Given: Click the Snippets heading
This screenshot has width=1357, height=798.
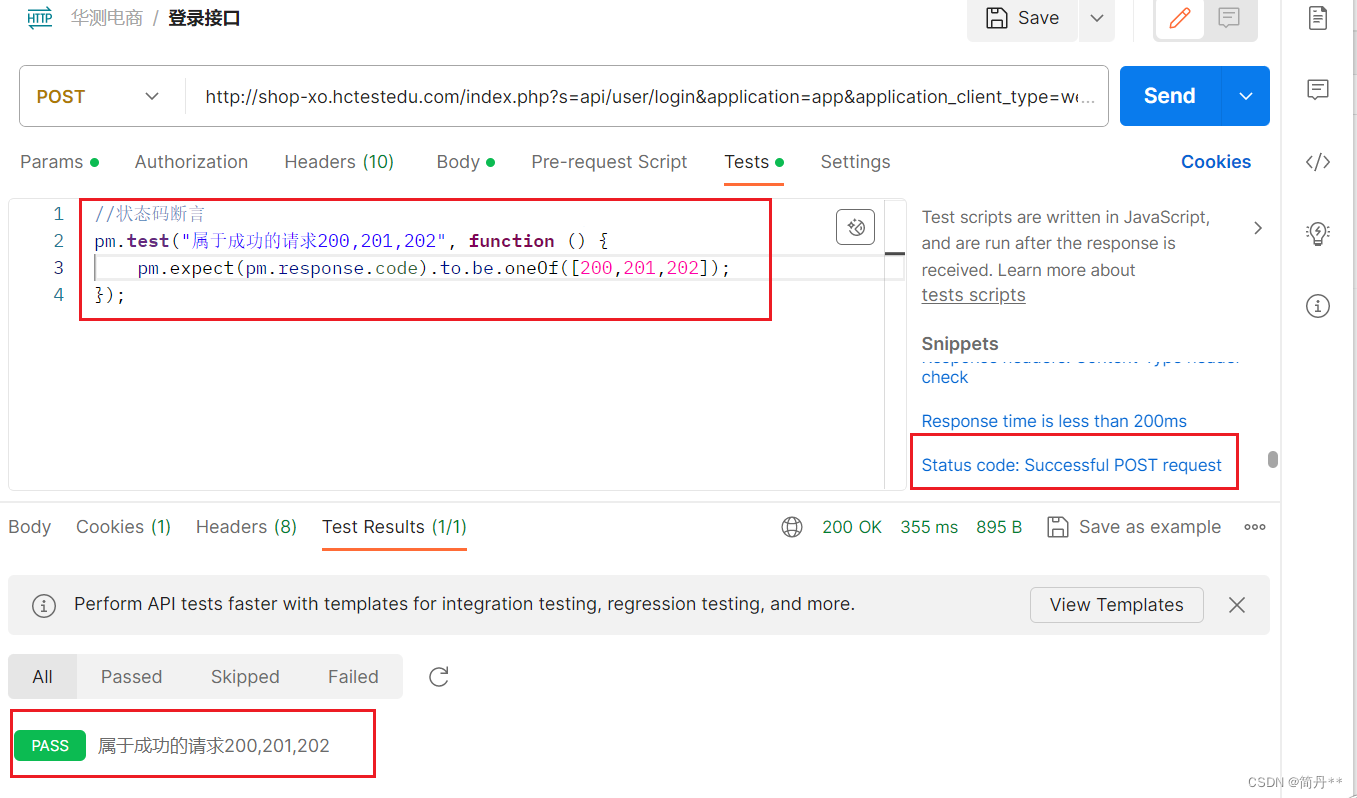Looking at the screenshot, I should pyautogui.click(x=960, y=343).
